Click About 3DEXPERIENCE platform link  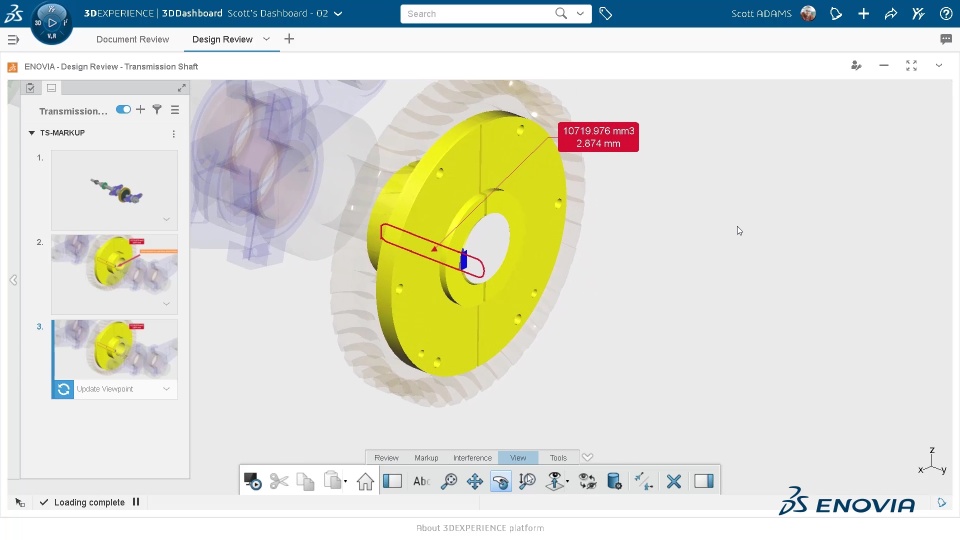[480, 528]
